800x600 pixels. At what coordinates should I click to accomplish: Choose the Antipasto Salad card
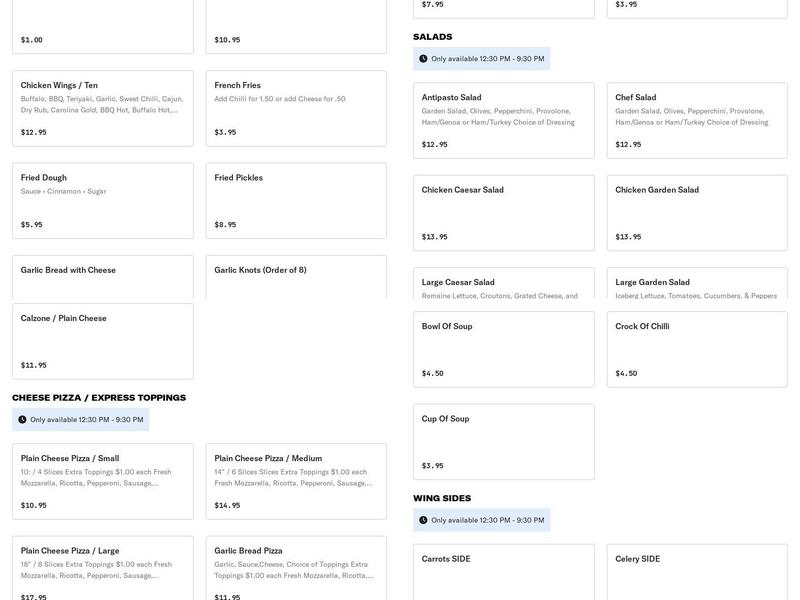(x=503, y=120)
